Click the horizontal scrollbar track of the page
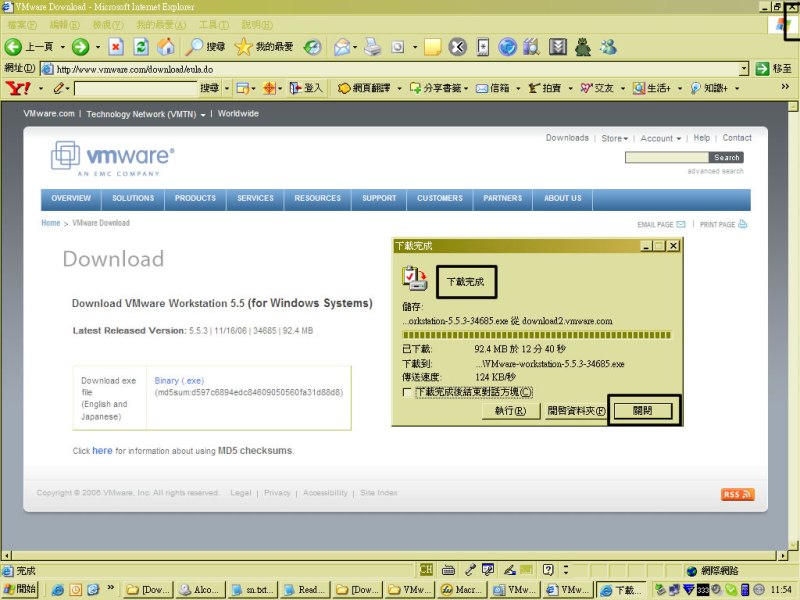This screenshot has height=600, width=800. [x=394, y=556]
